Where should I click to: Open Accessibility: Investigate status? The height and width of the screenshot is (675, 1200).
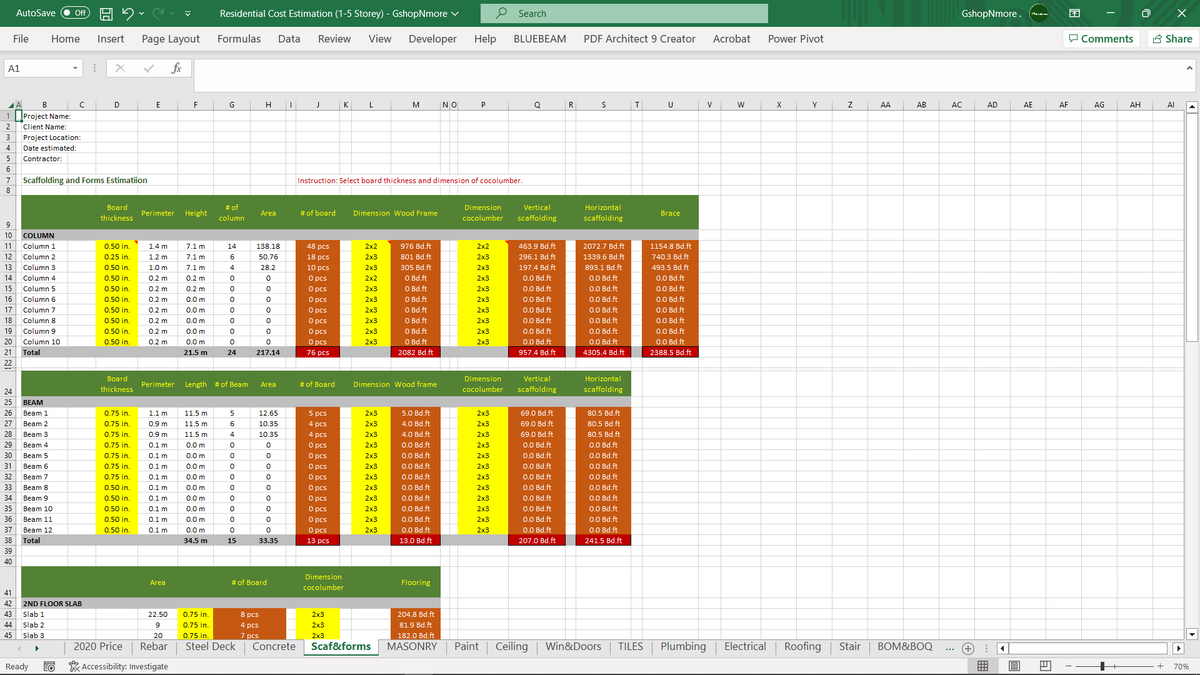pos(118,666)
